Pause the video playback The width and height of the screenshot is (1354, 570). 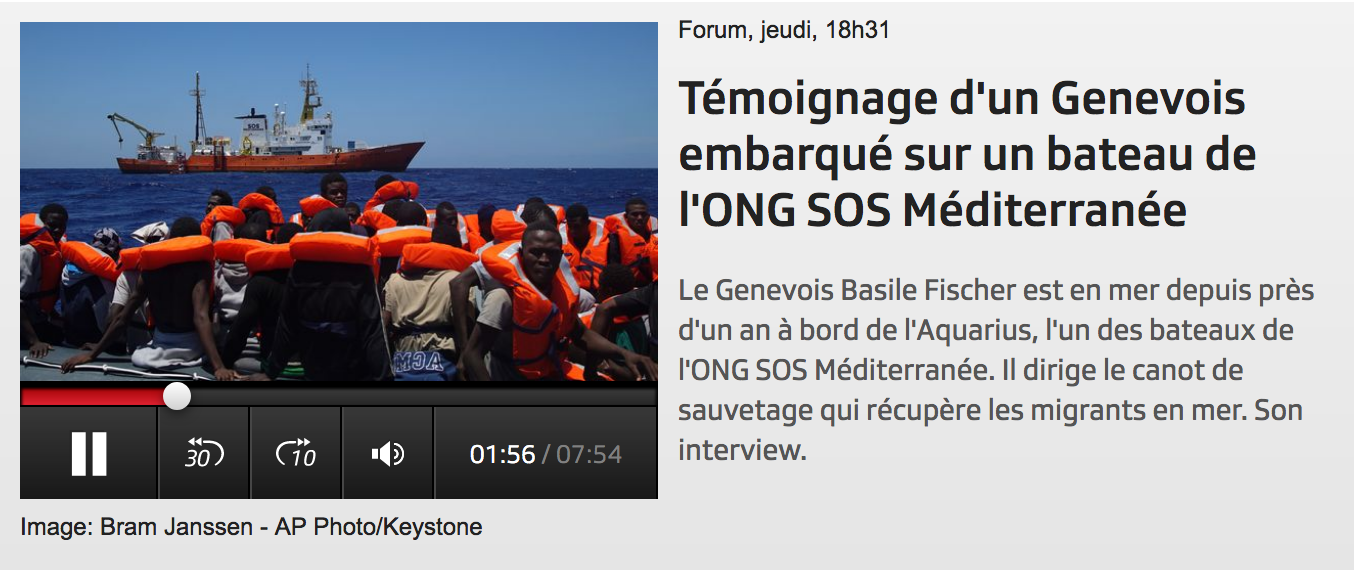click(88, 453)
